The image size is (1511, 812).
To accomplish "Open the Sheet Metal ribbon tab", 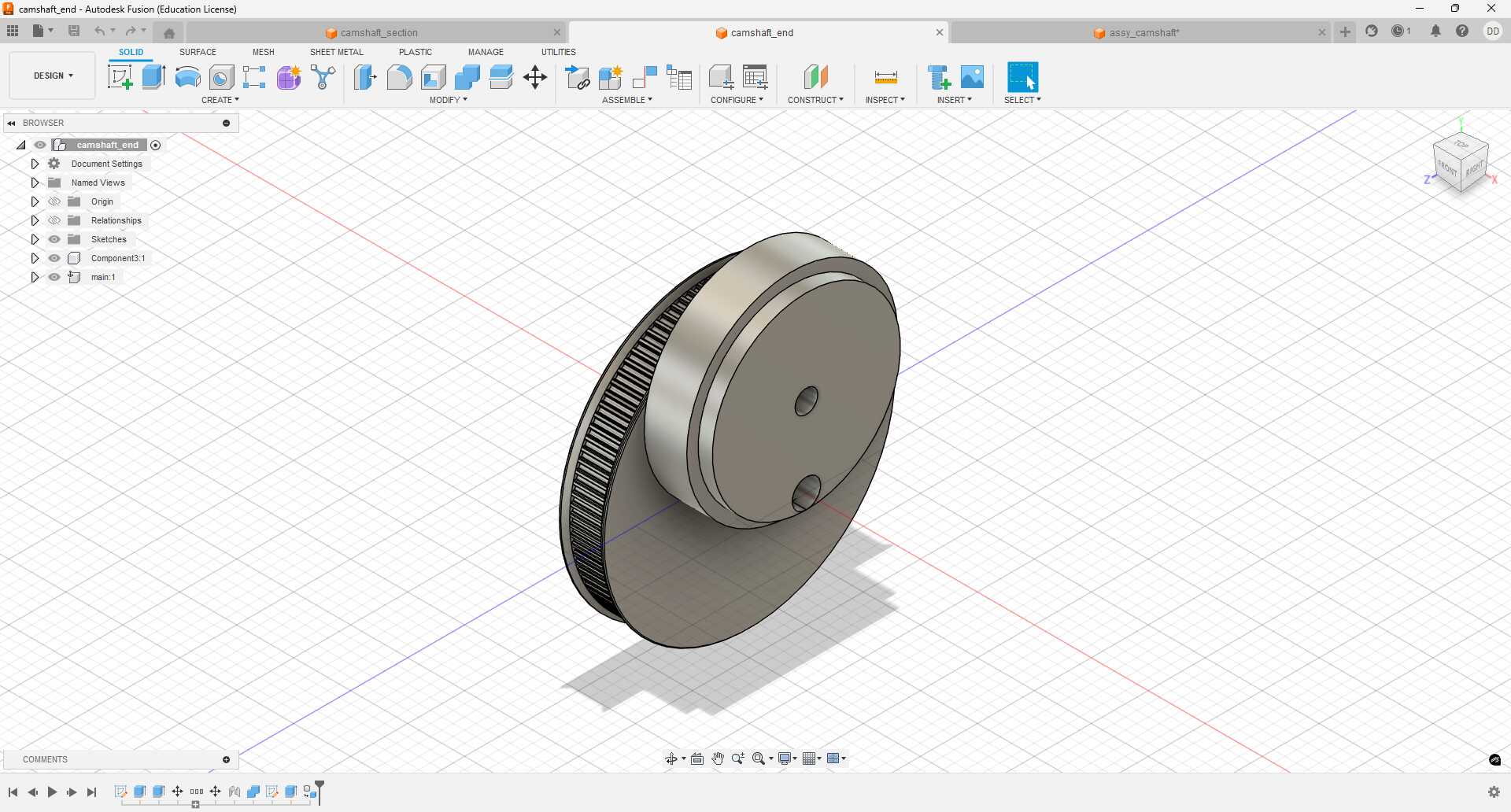I will [336, 51].
